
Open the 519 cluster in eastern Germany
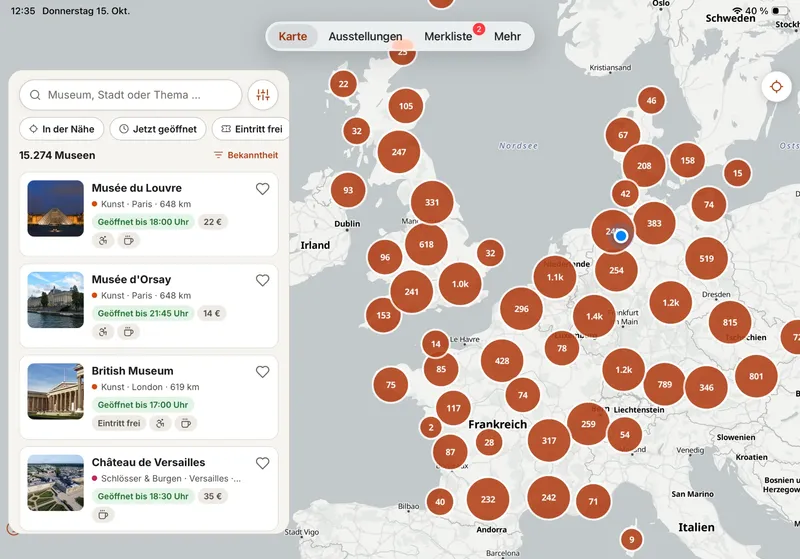coord(707,259)
